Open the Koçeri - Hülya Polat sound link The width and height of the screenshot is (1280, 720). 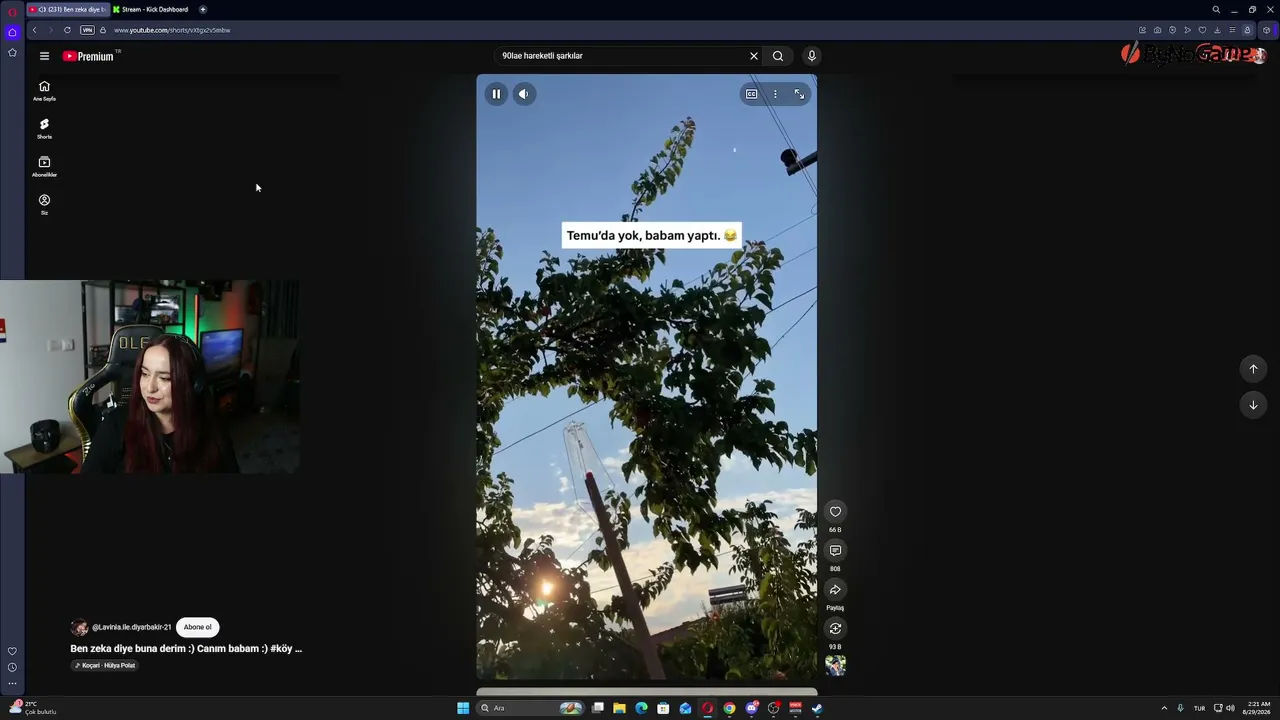point(105,665)
